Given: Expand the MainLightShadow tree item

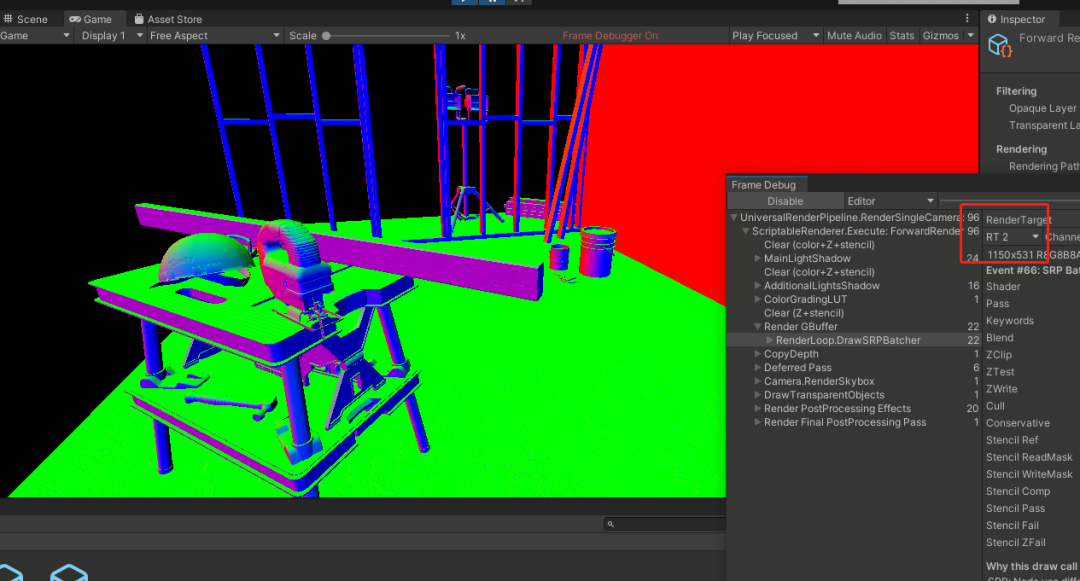Looking at the screenshot, I should tap(757, 259).
